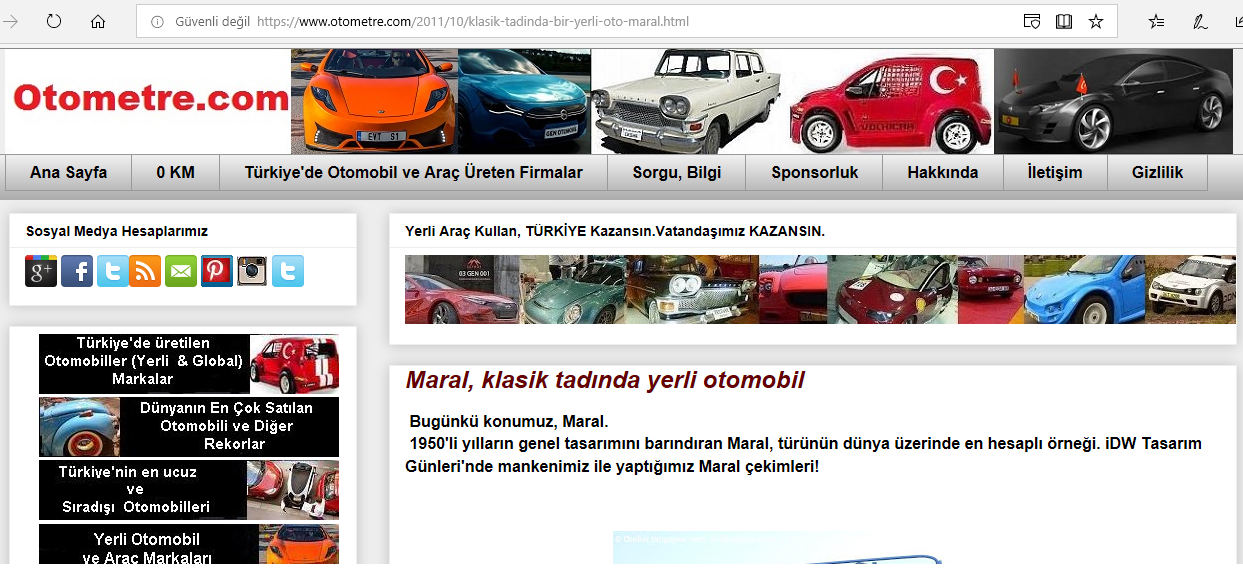
Task: Open Dünyanın En Çok Satılan Otomobili banner
Action: point(189,427)
